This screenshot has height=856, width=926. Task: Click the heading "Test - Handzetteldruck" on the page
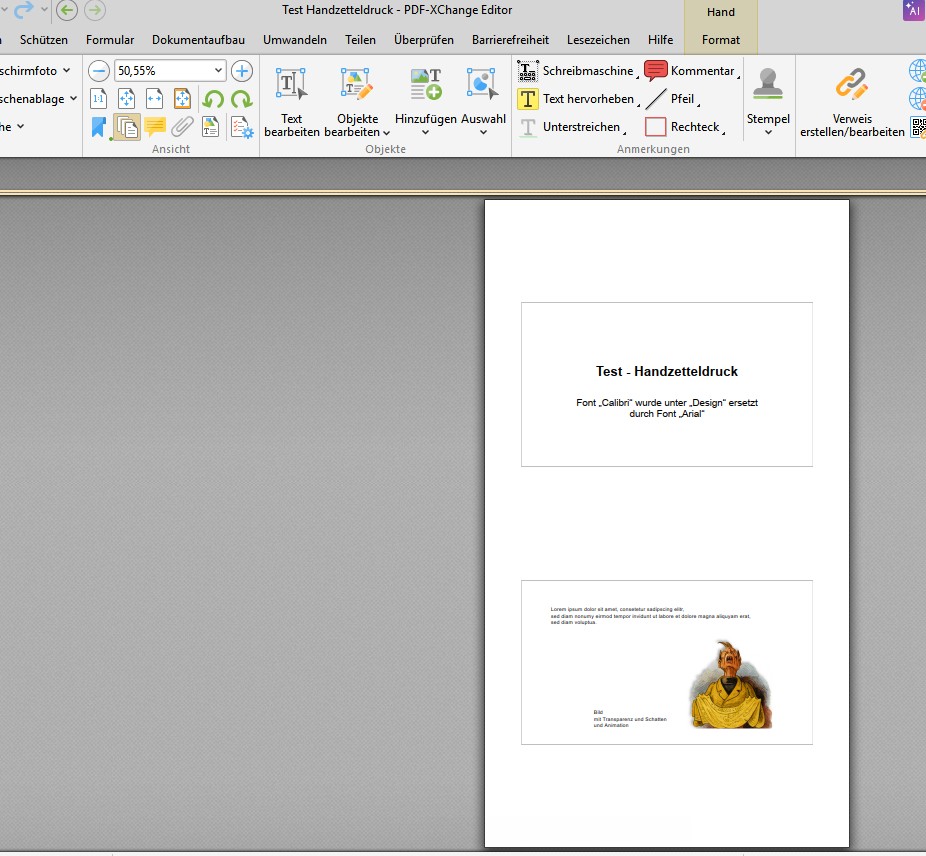point(667,371)
